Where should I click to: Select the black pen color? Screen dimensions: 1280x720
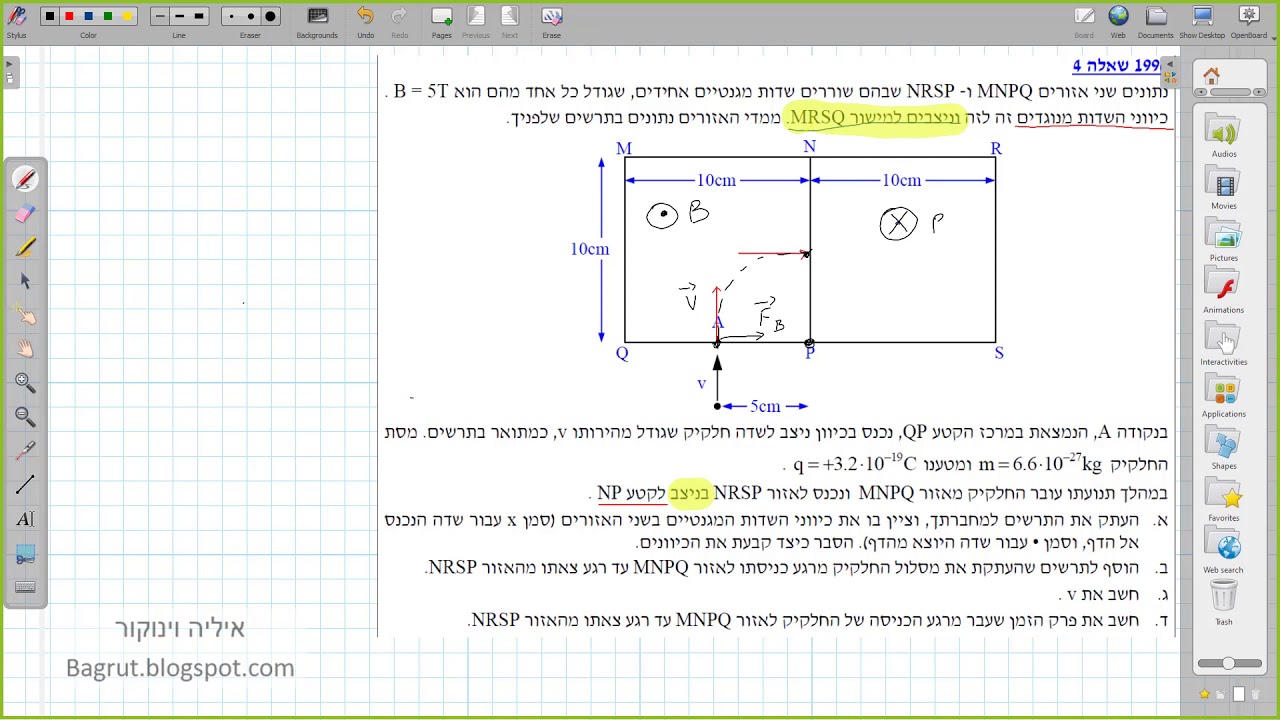tap(50, 17)
